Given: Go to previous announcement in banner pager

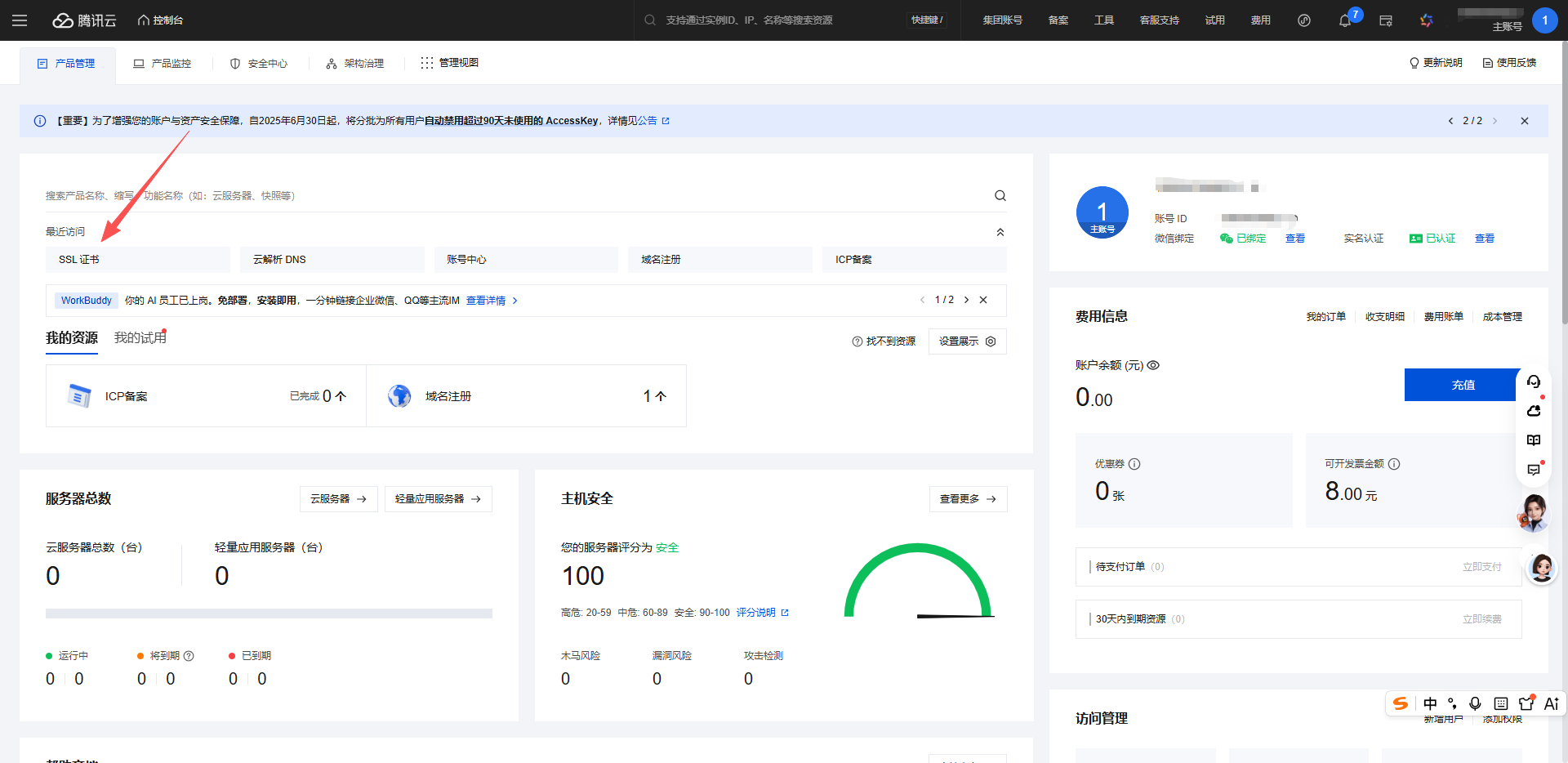Looking at the screenshot, I should point(1450,121).
